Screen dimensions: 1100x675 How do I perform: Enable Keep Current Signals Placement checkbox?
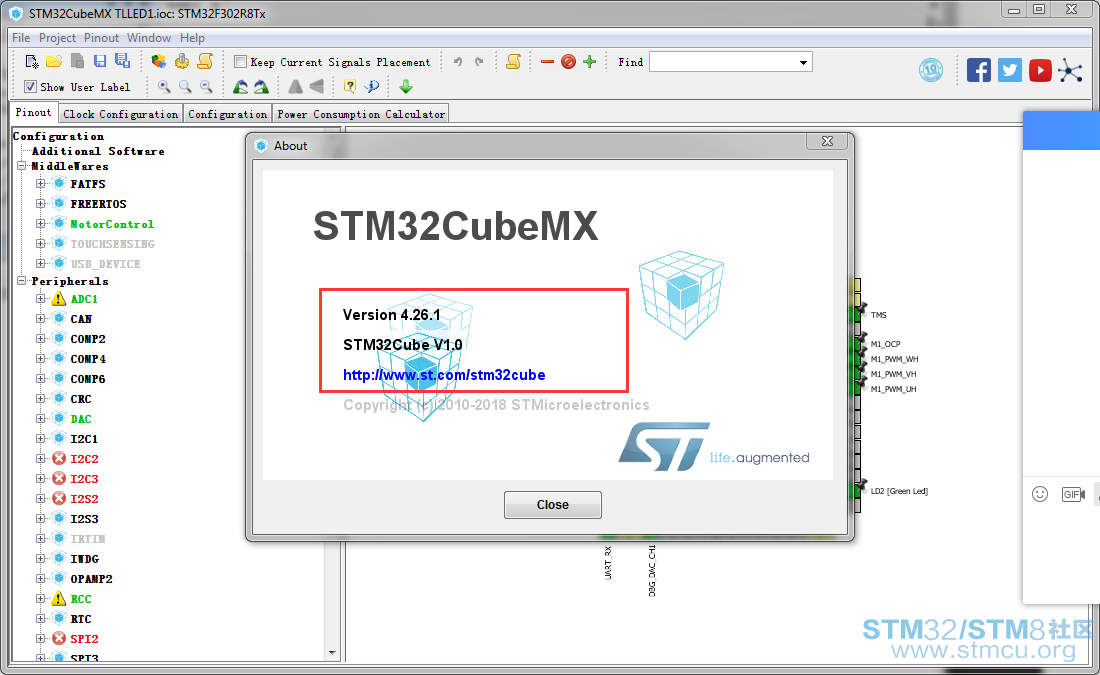pyautogui.click(x=241, y=62)
